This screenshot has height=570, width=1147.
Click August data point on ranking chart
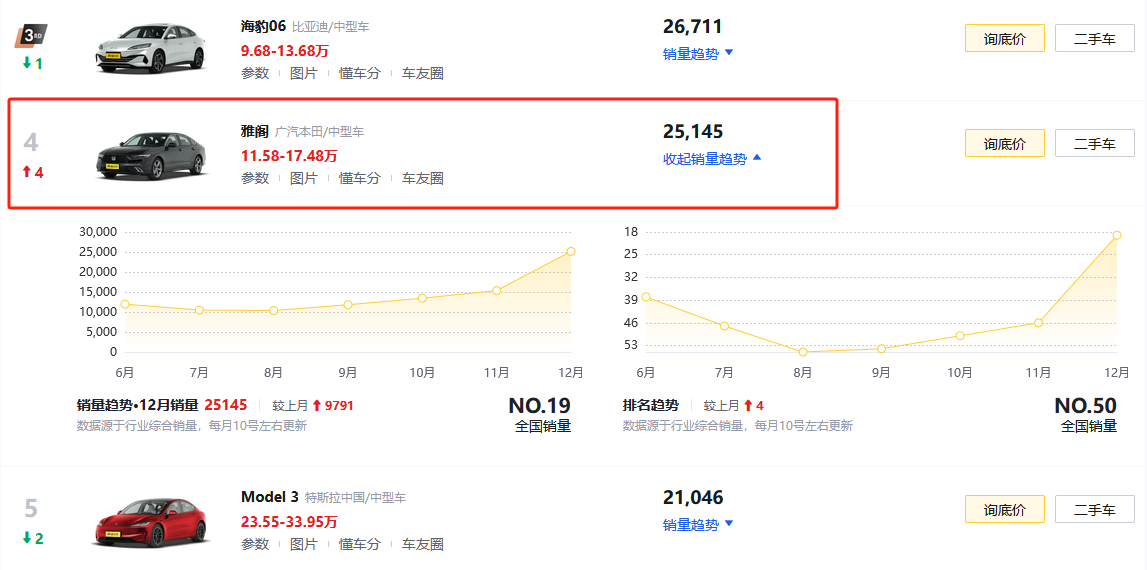click(x=803, y=352)
